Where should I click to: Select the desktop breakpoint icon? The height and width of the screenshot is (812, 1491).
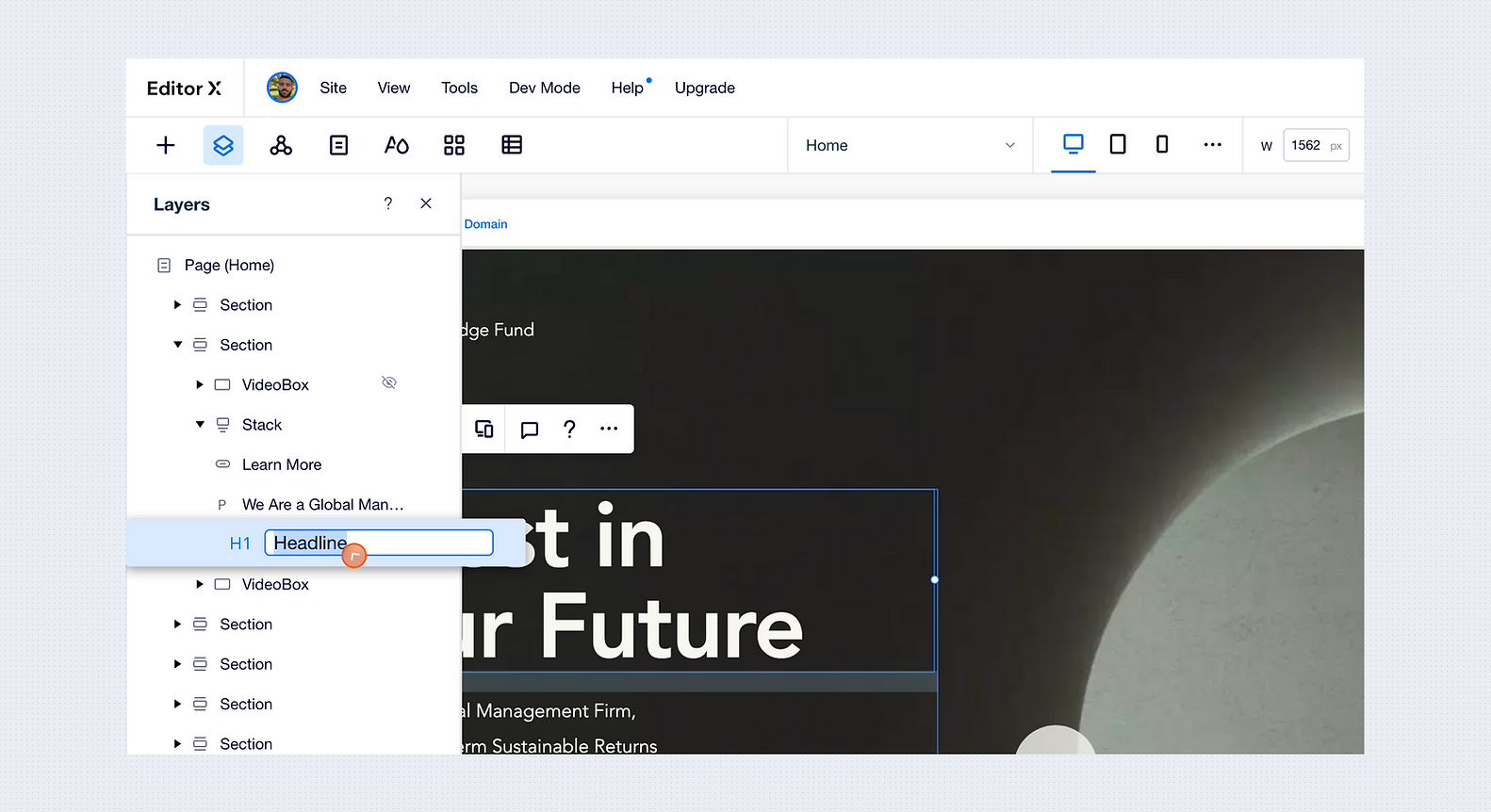click(x=1073, y=144)
